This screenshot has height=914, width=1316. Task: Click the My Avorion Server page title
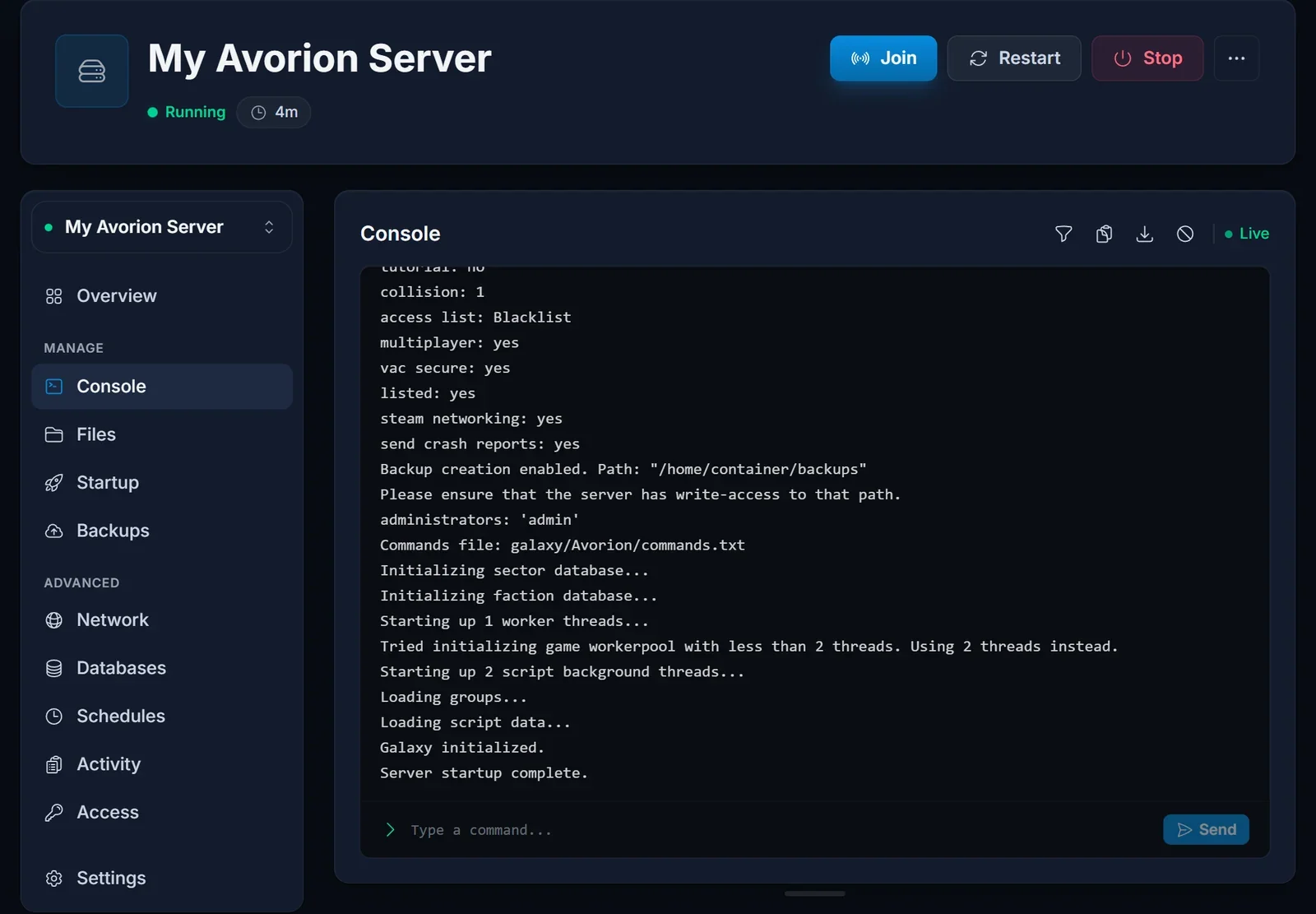click(x=319, y=58)
